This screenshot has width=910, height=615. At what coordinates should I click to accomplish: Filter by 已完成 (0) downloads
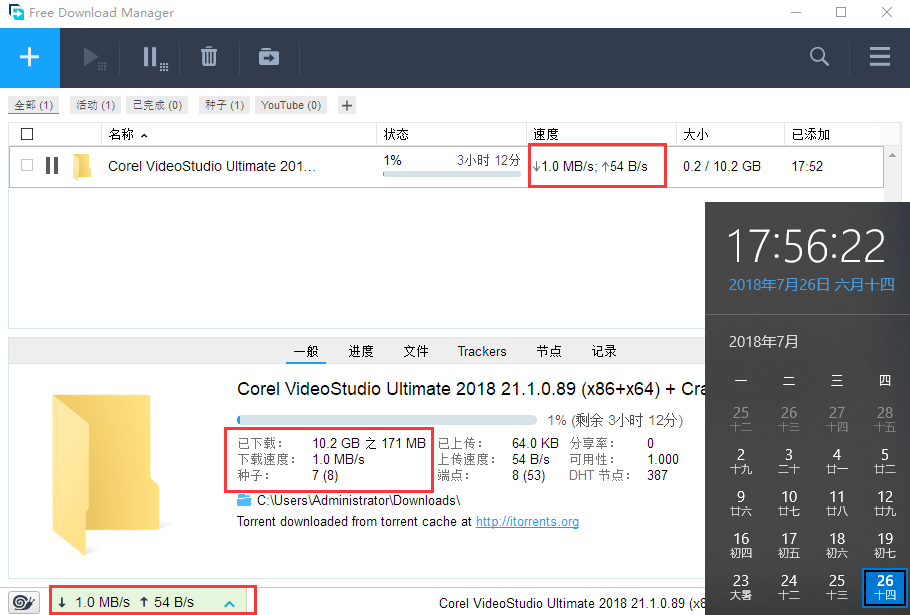[x=157, y=105]
